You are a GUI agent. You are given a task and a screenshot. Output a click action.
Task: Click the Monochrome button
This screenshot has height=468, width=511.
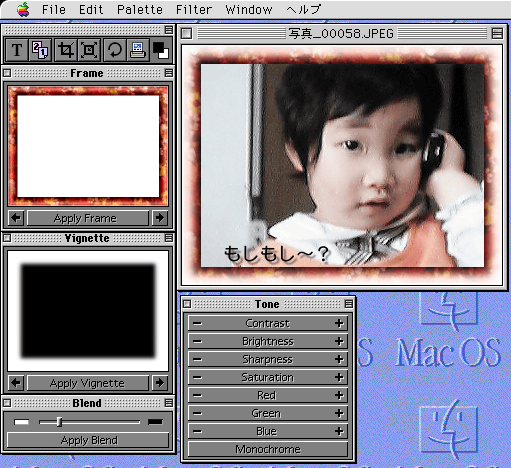pyautogui.click(x=268, y=449)
